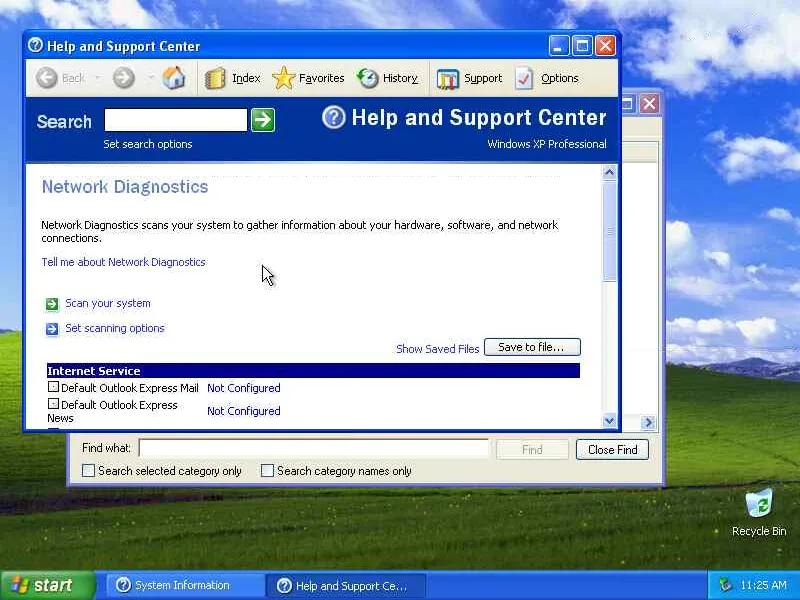This screenshot has height=600, width=800.
Task: Open the Support menu item
Action: click(483, 78)
